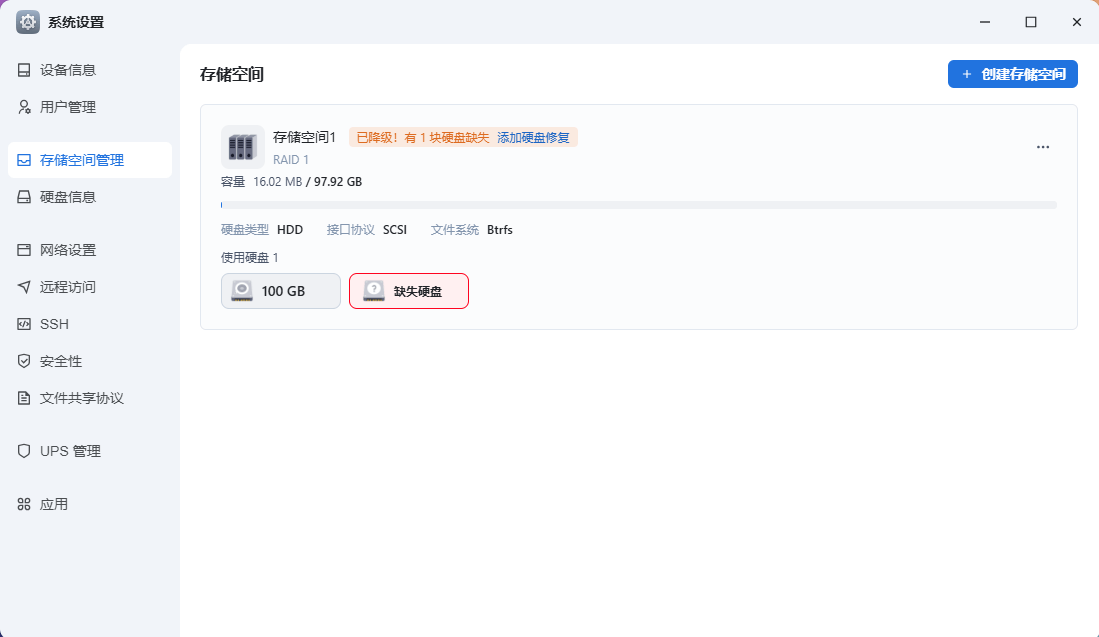Click the 100 GB disk icon
This screenshot has width=1099, height=637.
point(242,291)
